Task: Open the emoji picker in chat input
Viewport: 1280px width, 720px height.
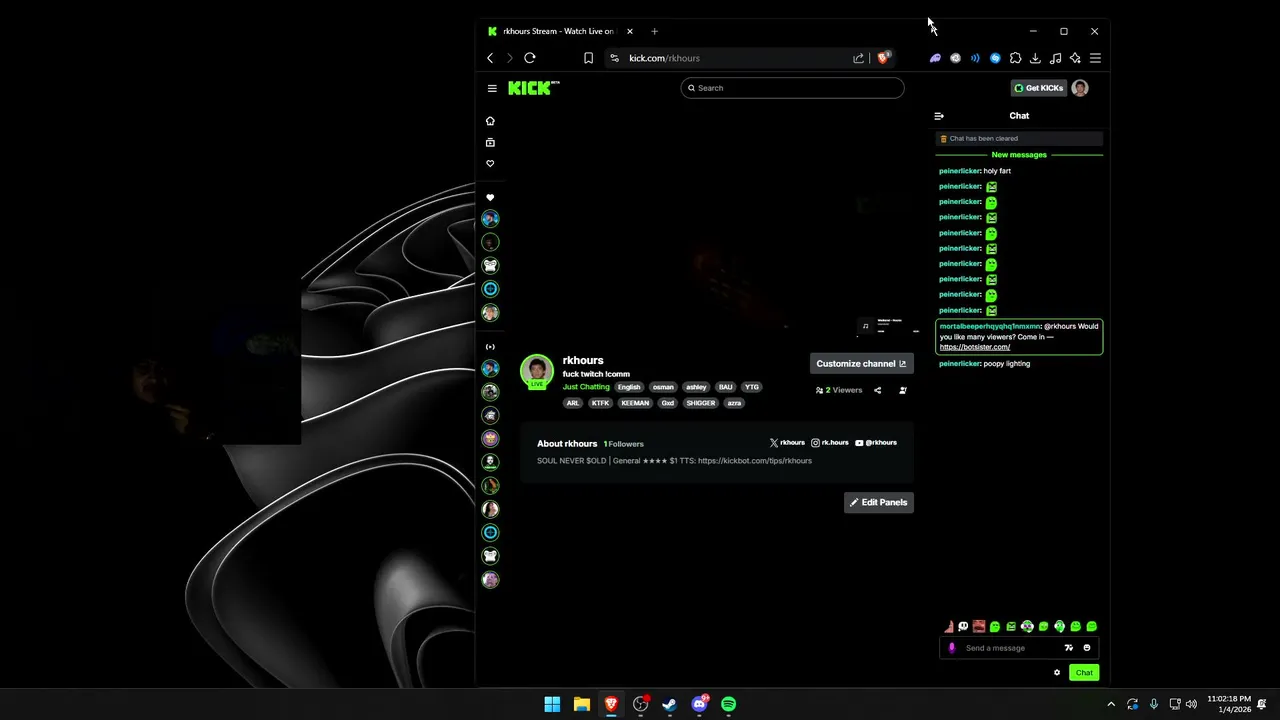Action: (x=1087, y=648)
